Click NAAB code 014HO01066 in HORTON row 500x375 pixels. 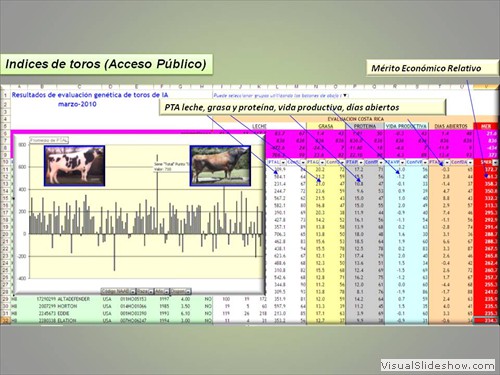pyautogui.click(x=133, y=306)
